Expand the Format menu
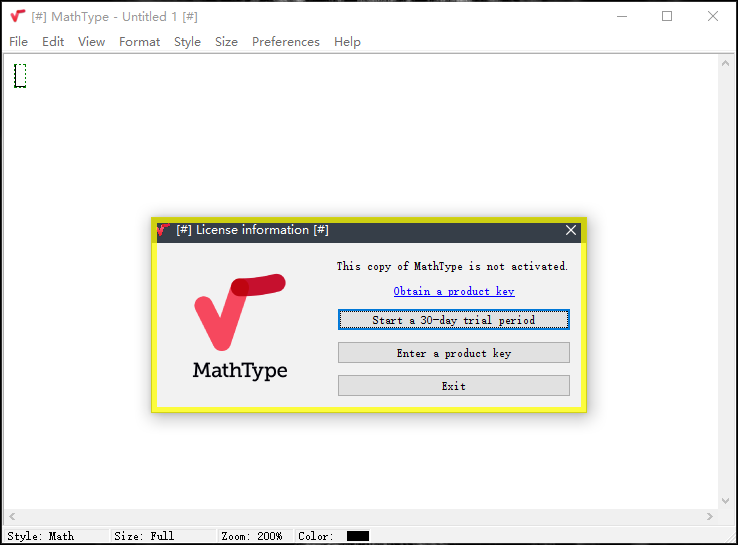Viewport: 738px width, 545px height. [139, 42]
